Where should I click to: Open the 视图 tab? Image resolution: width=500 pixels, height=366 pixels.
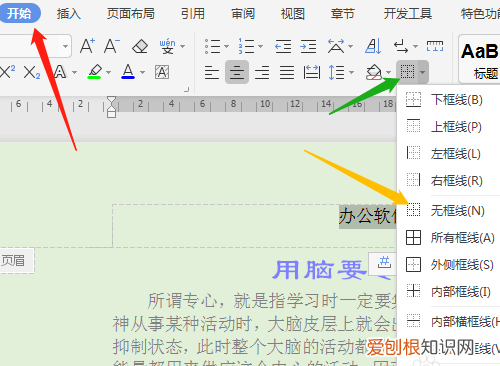tap(293, 14)
